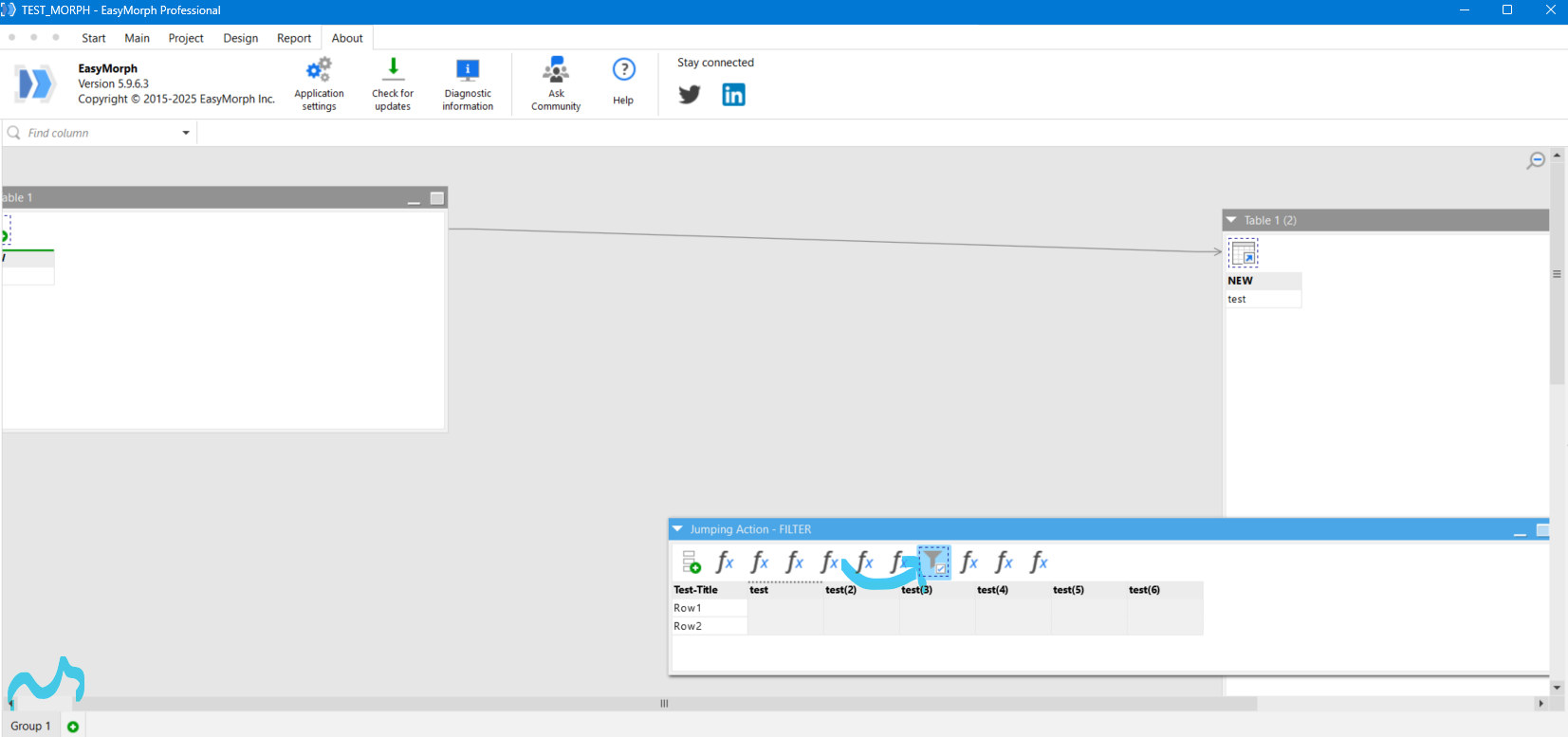Select the Row1 cell

(x=710, y=608)
